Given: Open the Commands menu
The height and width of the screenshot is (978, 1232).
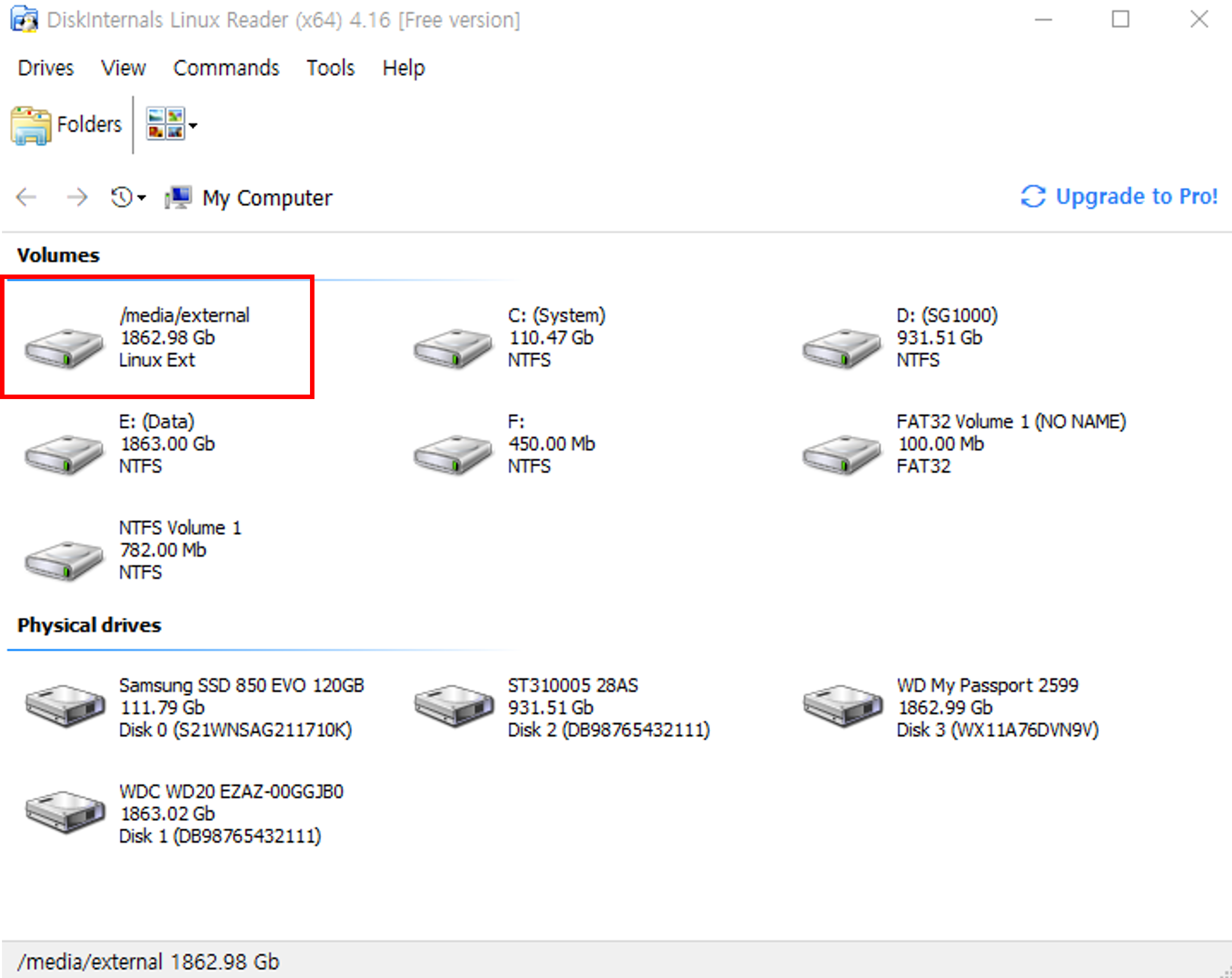Looking at the screenshot, I should tap(226, 68).
